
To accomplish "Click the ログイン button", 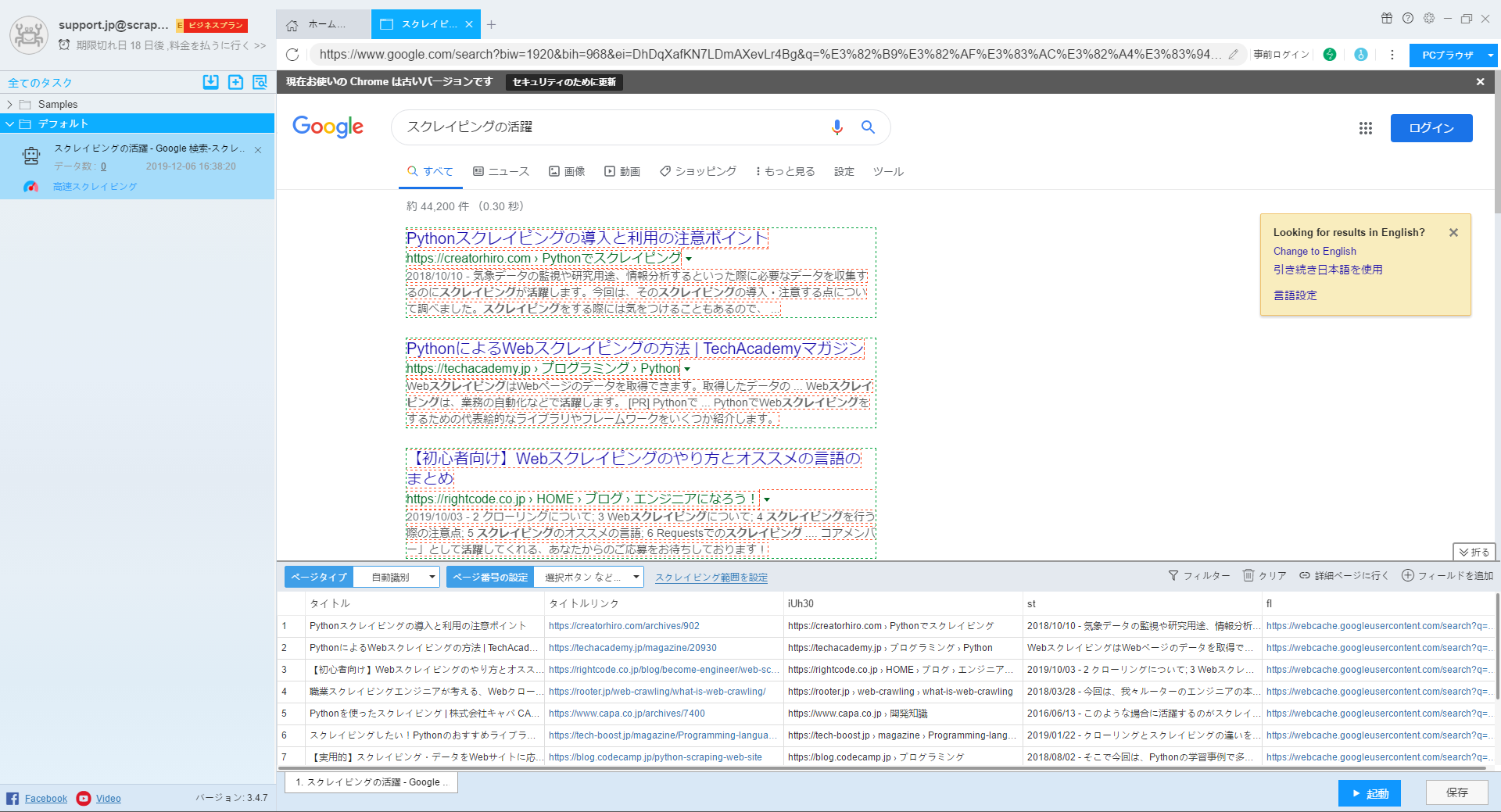I will click(1431, 128).
